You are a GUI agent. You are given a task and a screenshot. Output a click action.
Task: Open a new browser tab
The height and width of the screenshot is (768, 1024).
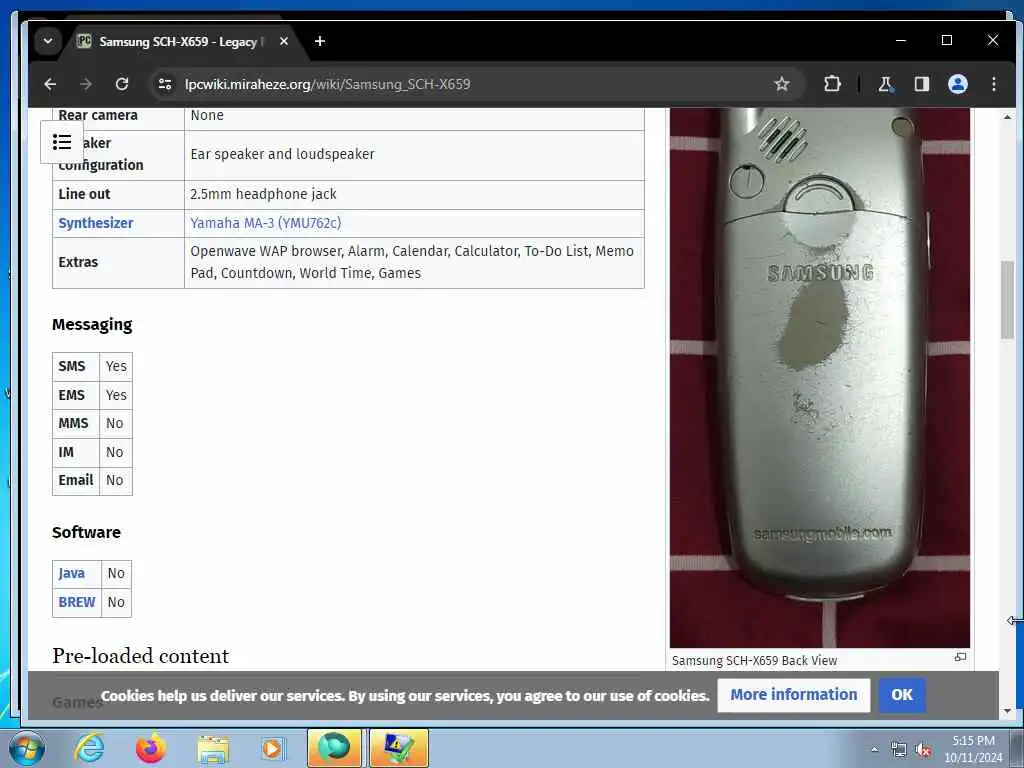coord(319,41)
